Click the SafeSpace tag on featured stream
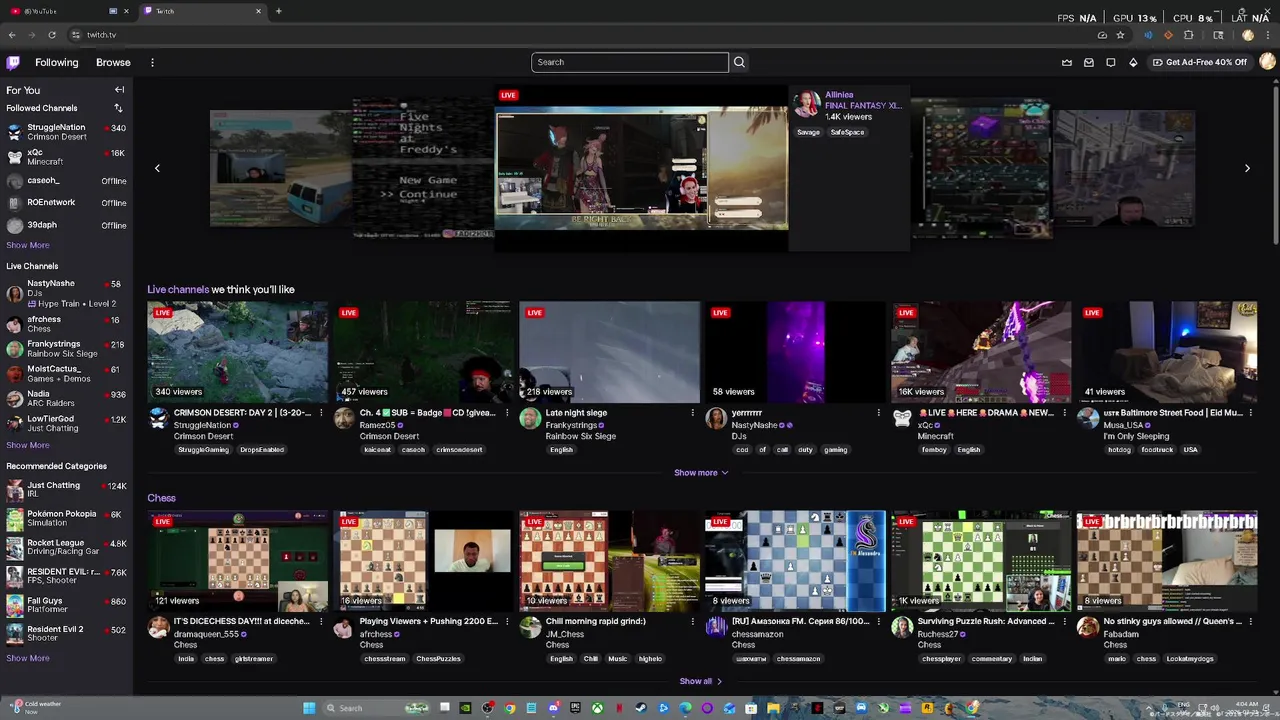Screen dimensions: 1280x720 (x=847, y=132)
